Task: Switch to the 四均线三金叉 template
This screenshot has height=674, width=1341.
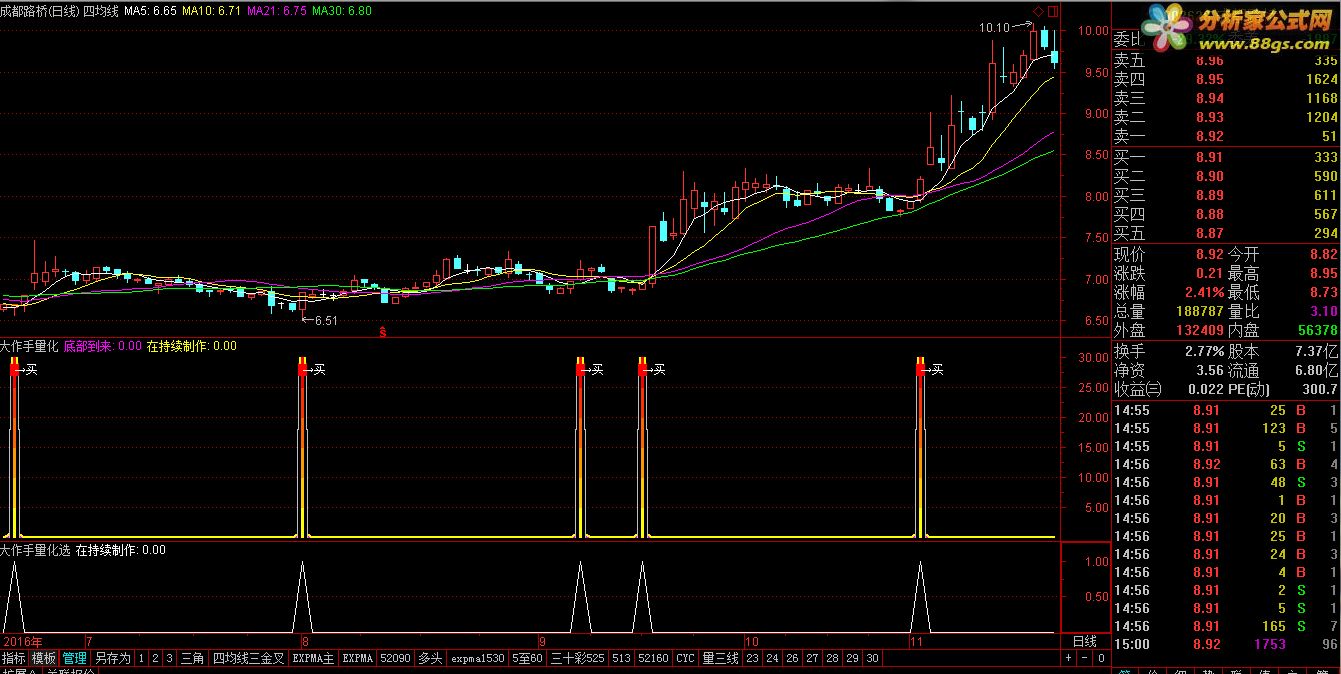Action: click(248, 659)
